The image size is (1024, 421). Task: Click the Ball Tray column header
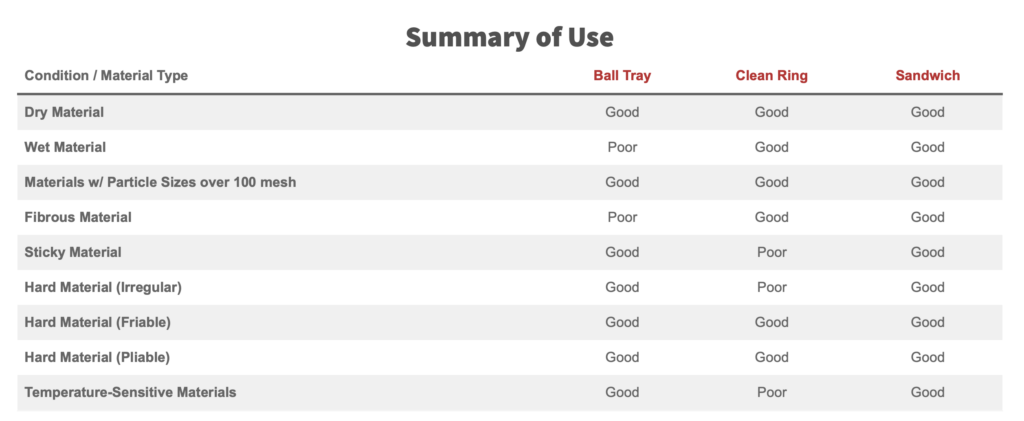622,76
